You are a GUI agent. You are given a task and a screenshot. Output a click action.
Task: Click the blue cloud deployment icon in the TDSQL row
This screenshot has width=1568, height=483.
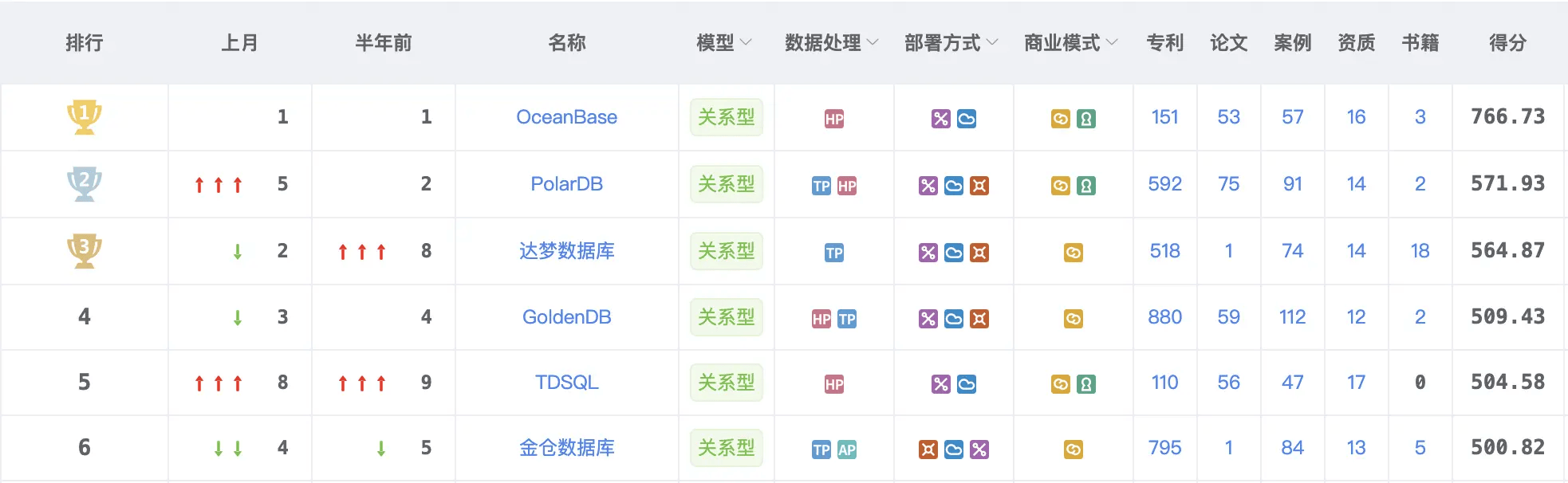click(966, 384)
